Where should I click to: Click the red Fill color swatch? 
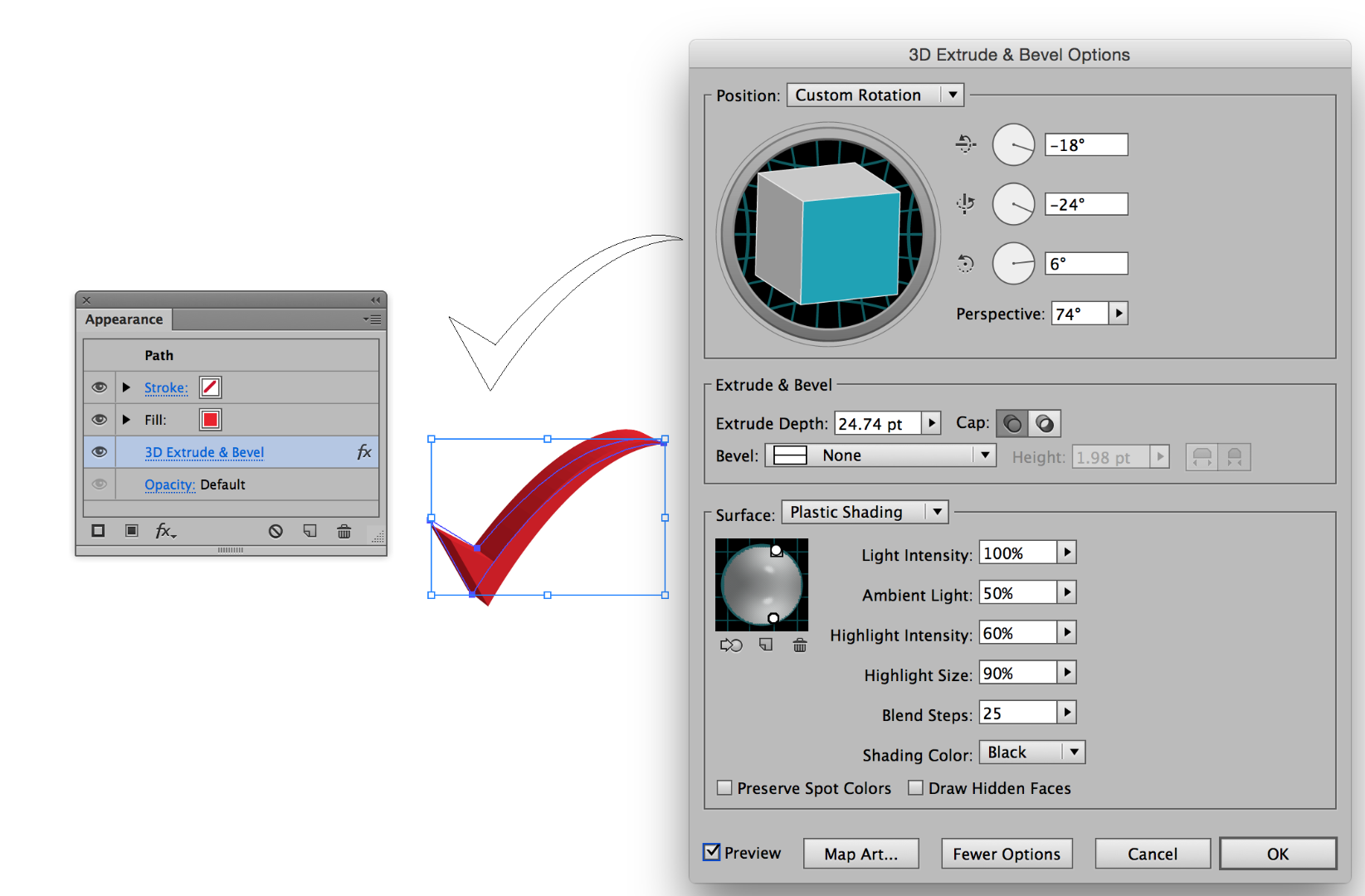point(209,419)
